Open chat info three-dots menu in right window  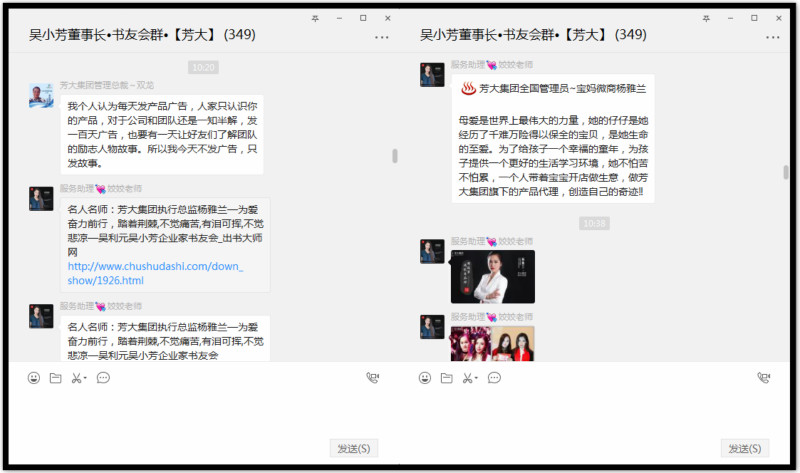pyautogui.click(x=773, y=37)
